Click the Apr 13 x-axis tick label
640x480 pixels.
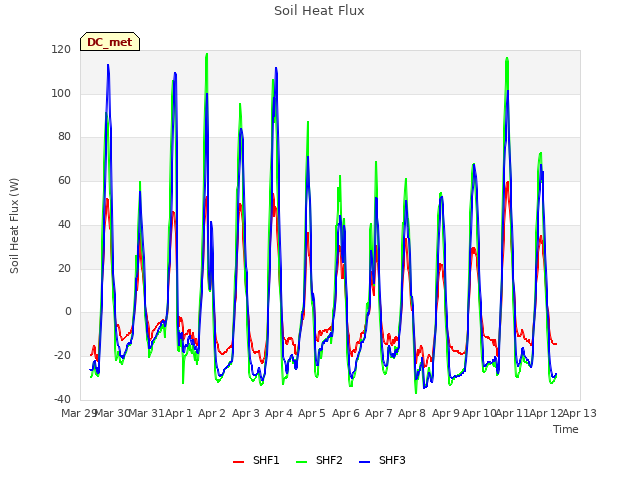click(580, 413)
